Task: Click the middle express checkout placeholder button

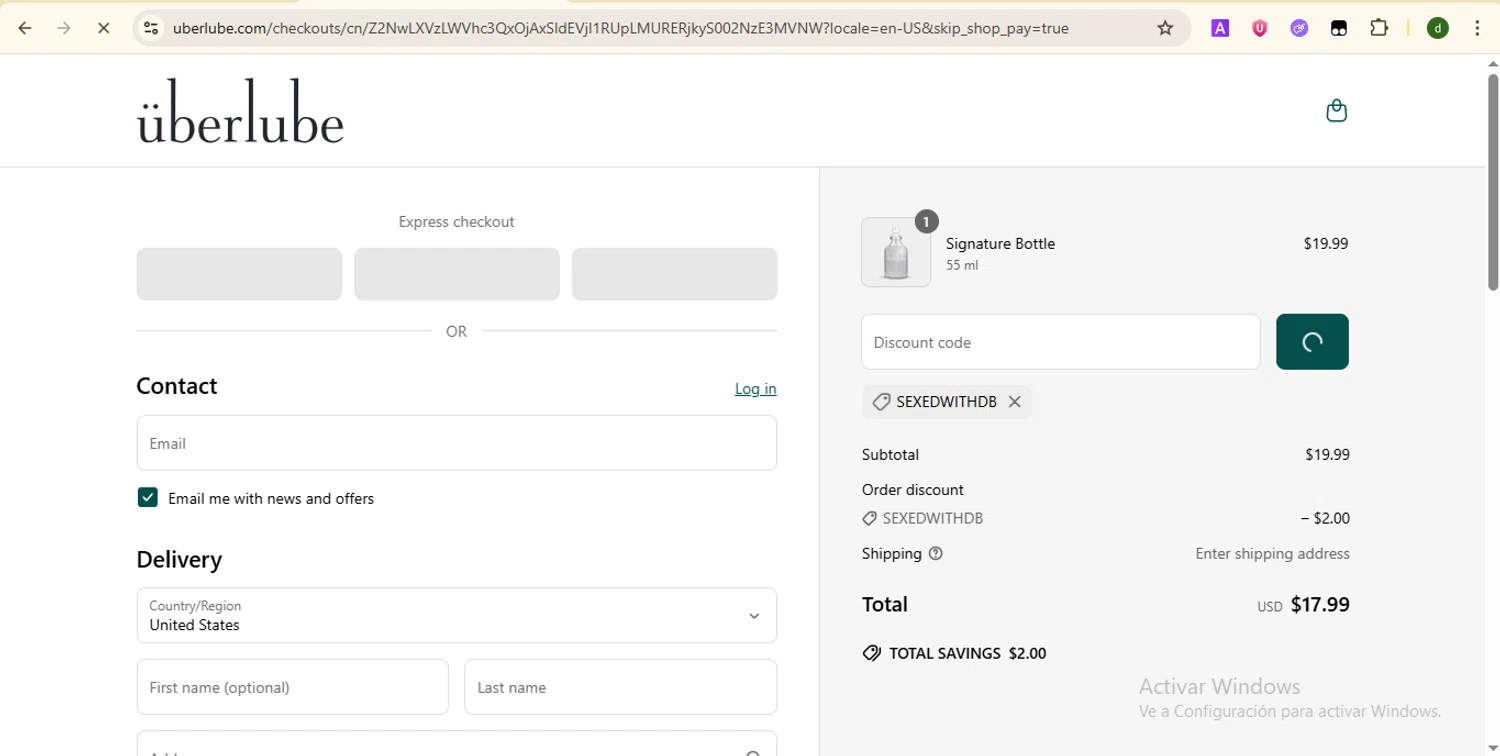Action: point(457,274)
